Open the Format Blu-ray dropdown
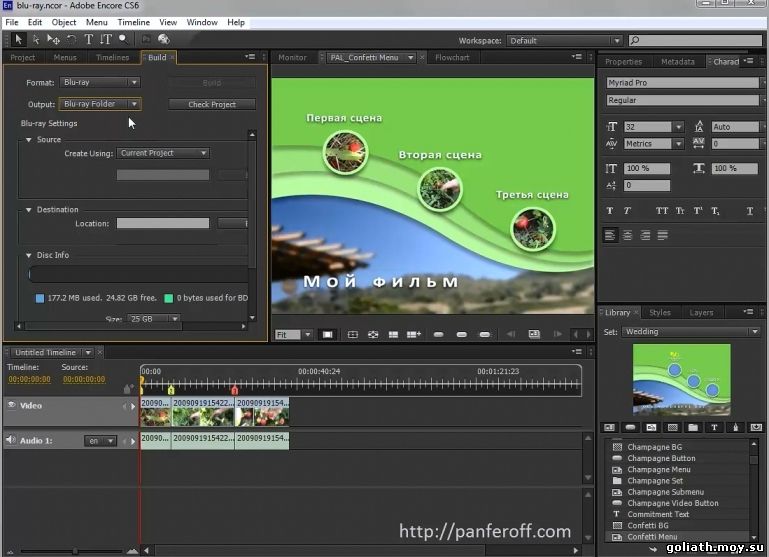The width and height of the screenshot is (769, 557). pos(99,82)
